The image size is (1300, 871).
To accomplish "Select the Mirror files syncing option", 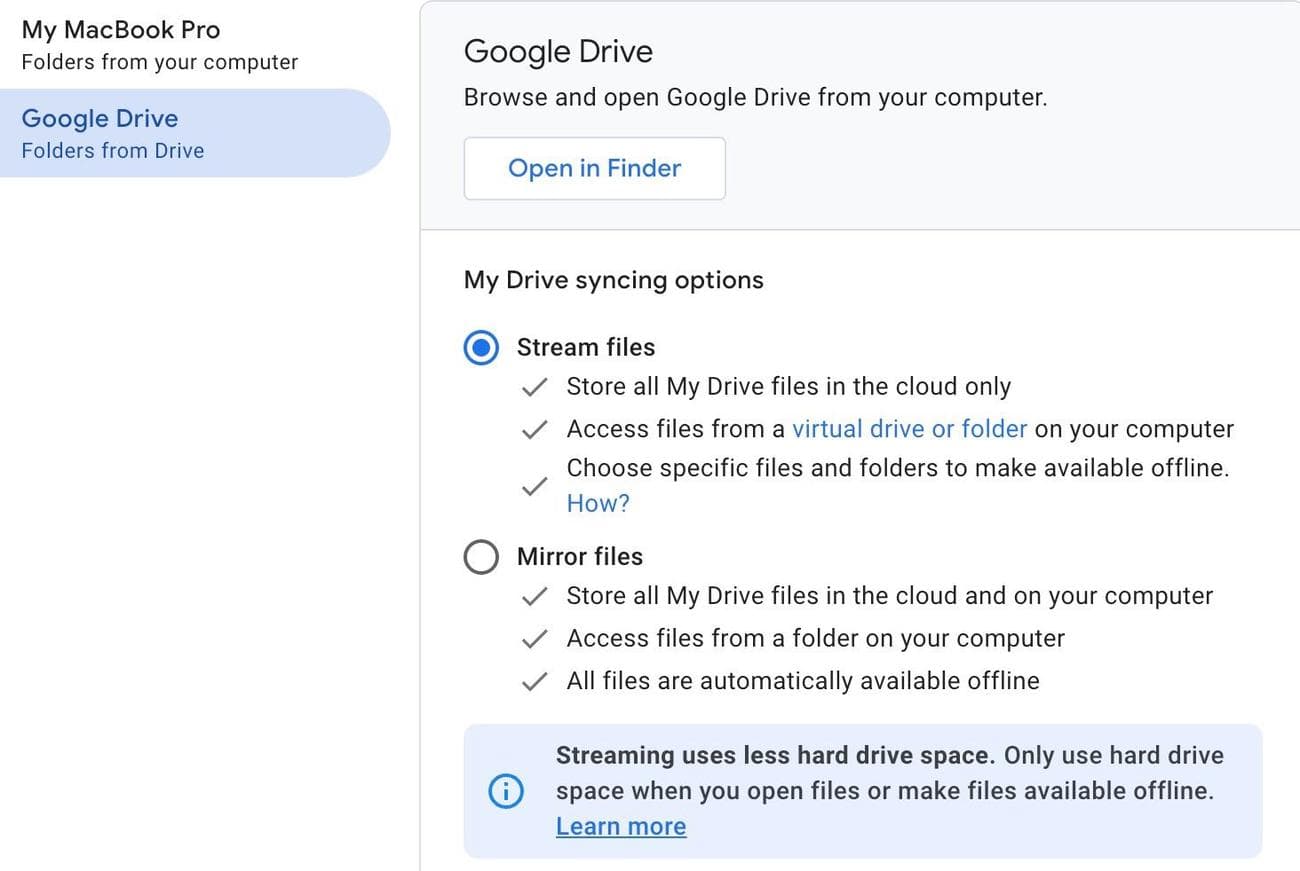I will pos(481,557).
